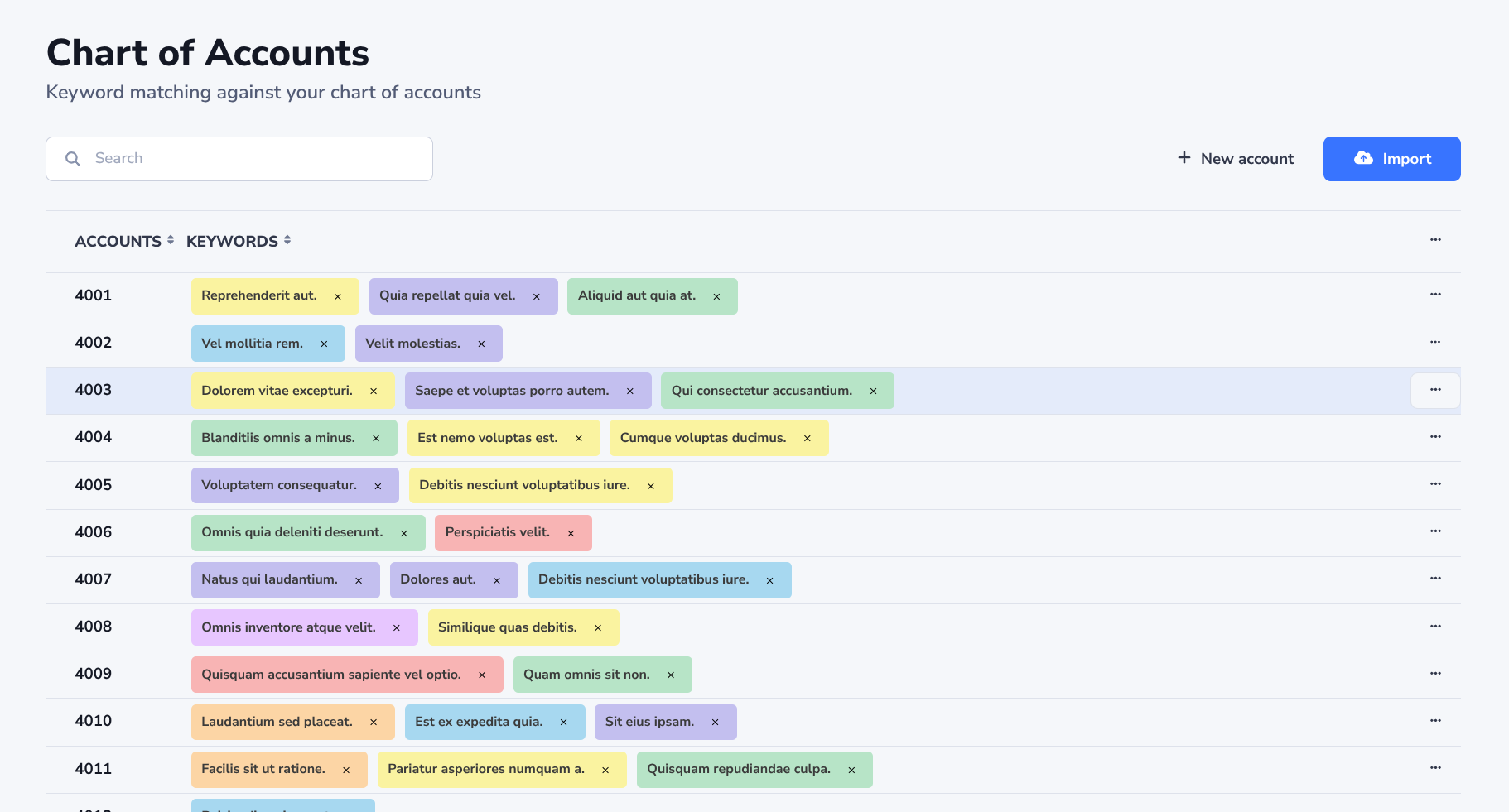Open row actions for account 4001

[x=1435, y=295]
